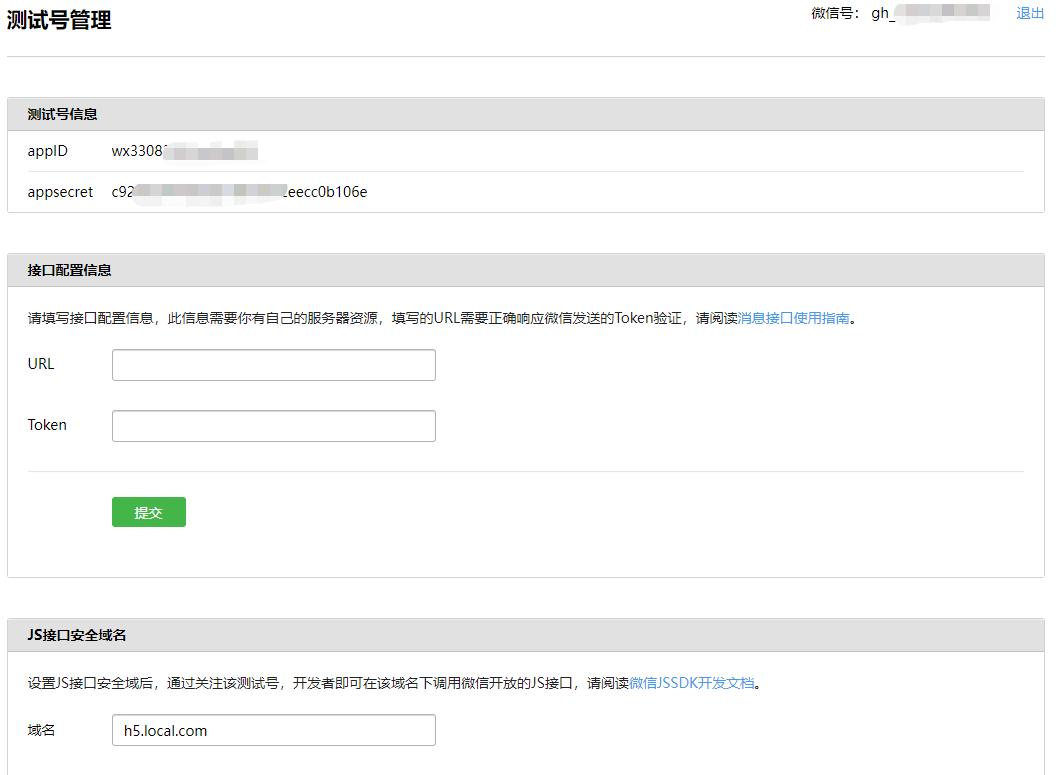The width and height of the screenshot is (1059, 775).
Task: Click the 提交 submit button
Action: [x=148, y=511]
